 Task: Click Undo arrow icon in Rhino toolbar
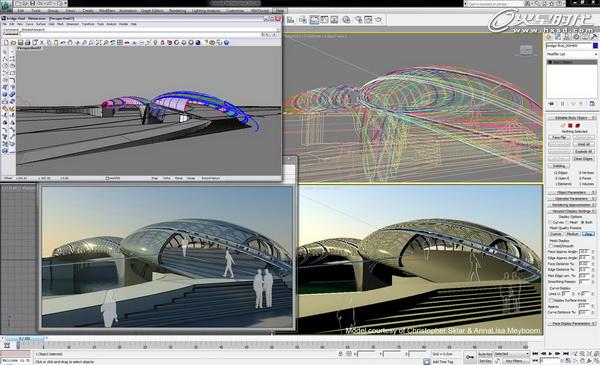pos(63,42)
